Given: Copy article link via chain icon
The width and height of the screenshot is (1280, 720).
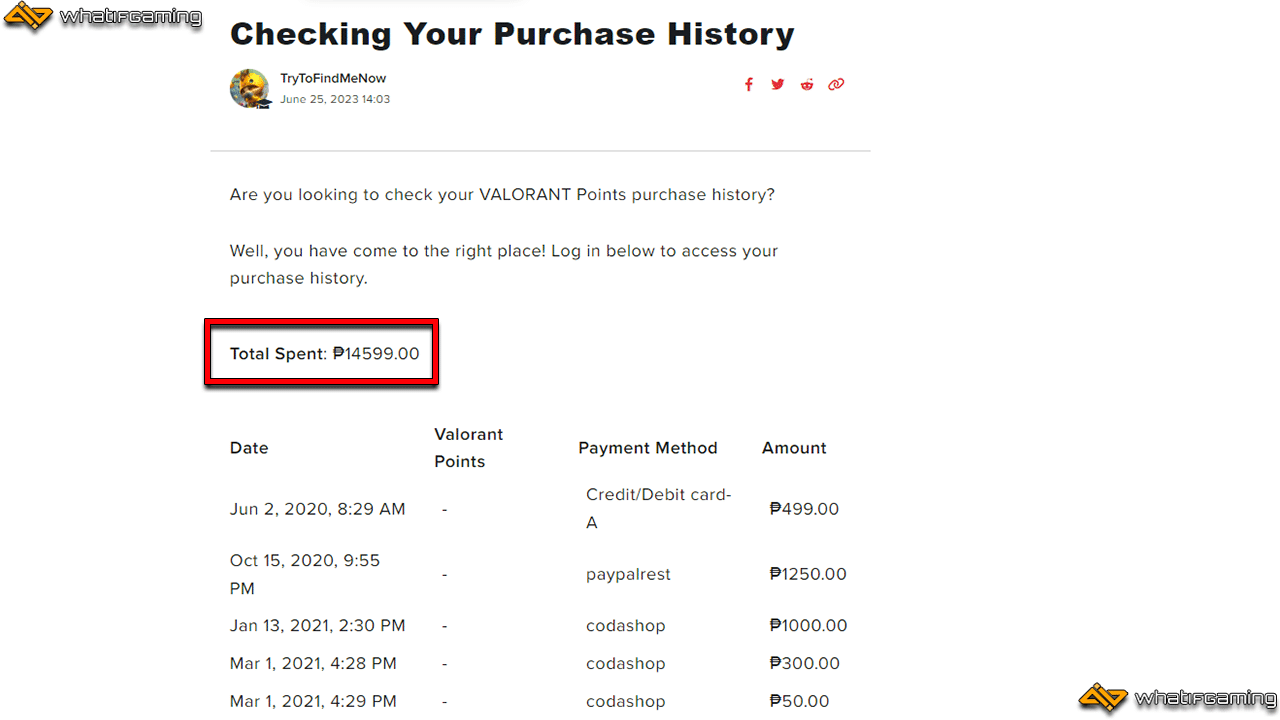Looking at the screenshot, I should pos(836,84).
